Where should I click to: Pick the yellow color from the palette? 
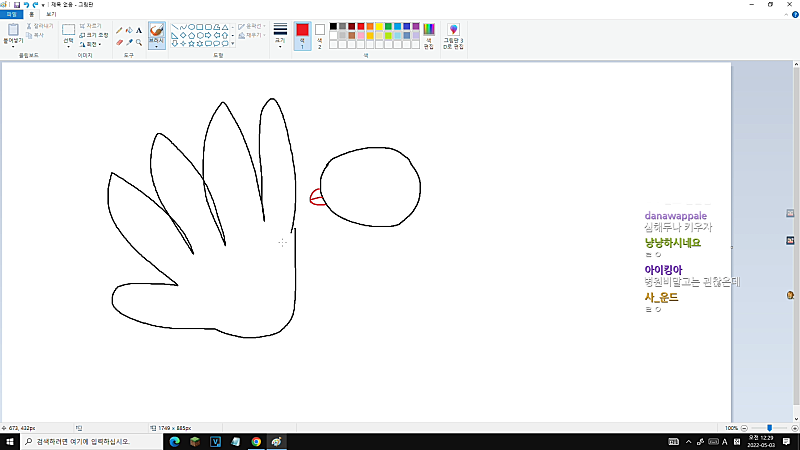point(379,27)
